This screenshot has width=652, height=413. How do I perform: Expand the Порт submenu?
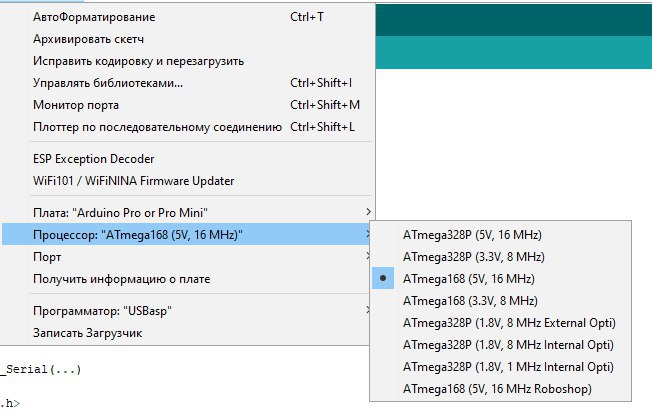pos(186,257)
